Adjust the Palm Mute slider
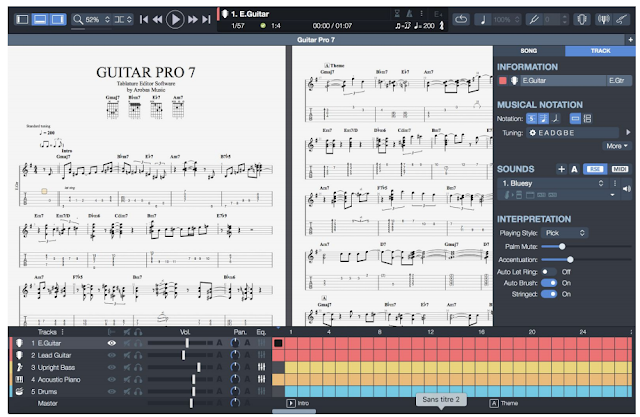Screen dimensions: 640x417 pos(562,246)
